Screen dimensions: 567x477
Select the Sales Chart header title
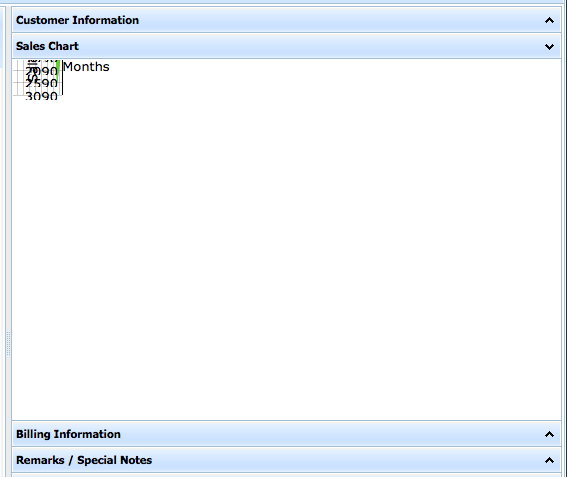tap(47, 46)
